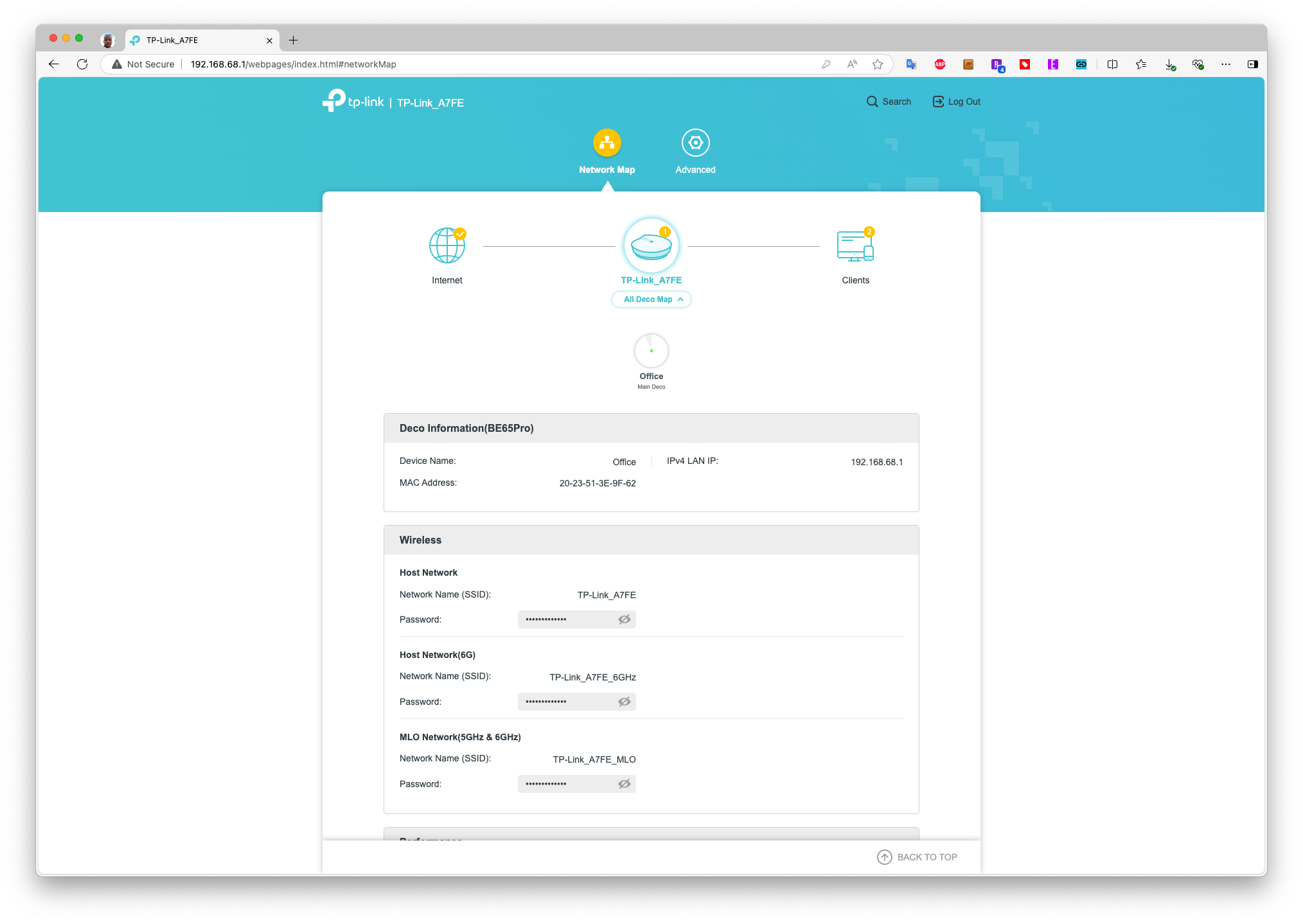Click the Internet globe icon
Viewport: 1303px width, 924px height.
(x=447, y=245)
